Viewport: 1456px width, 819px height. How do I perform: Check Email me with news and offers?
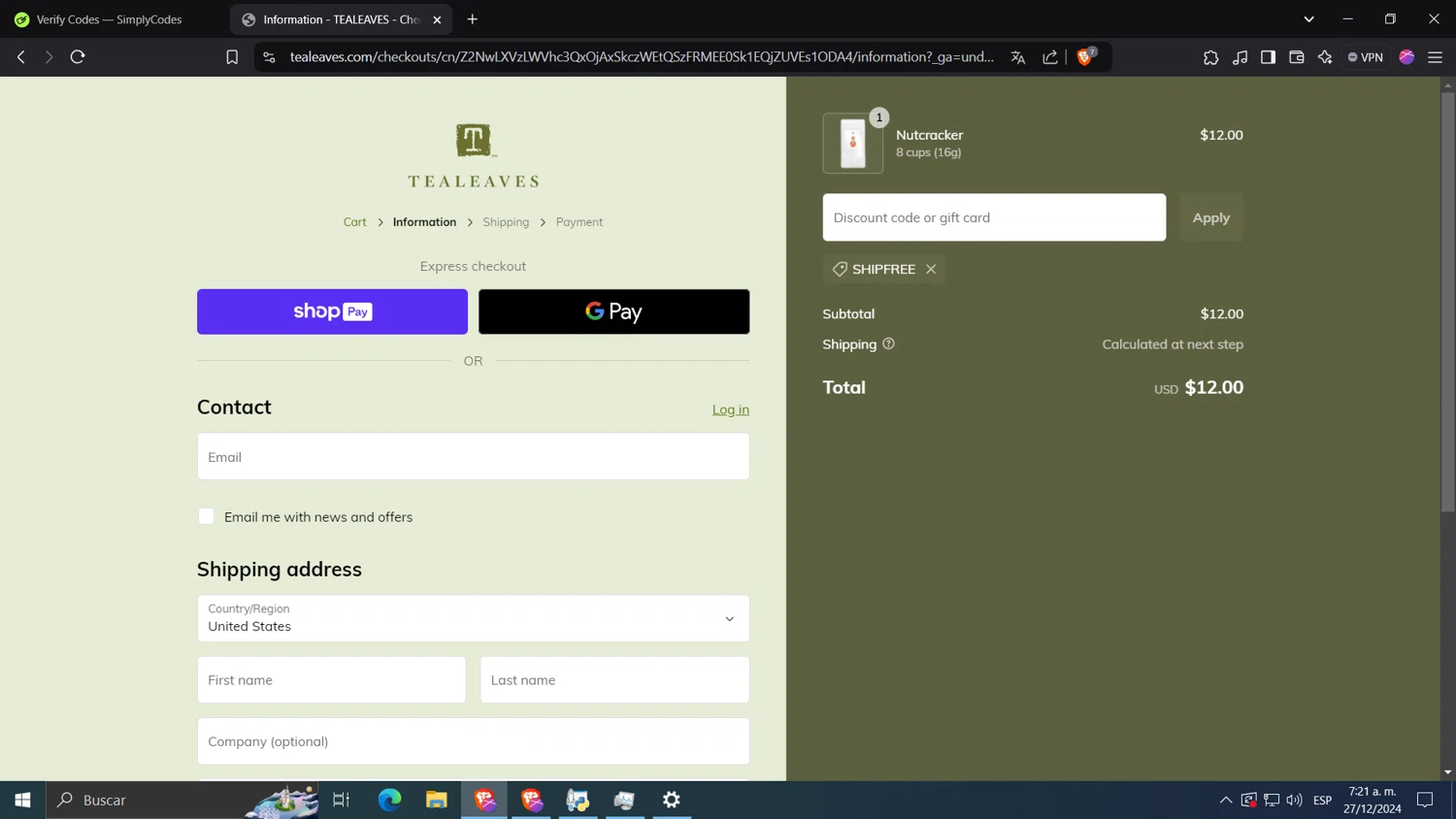click(x=206, y=516)
